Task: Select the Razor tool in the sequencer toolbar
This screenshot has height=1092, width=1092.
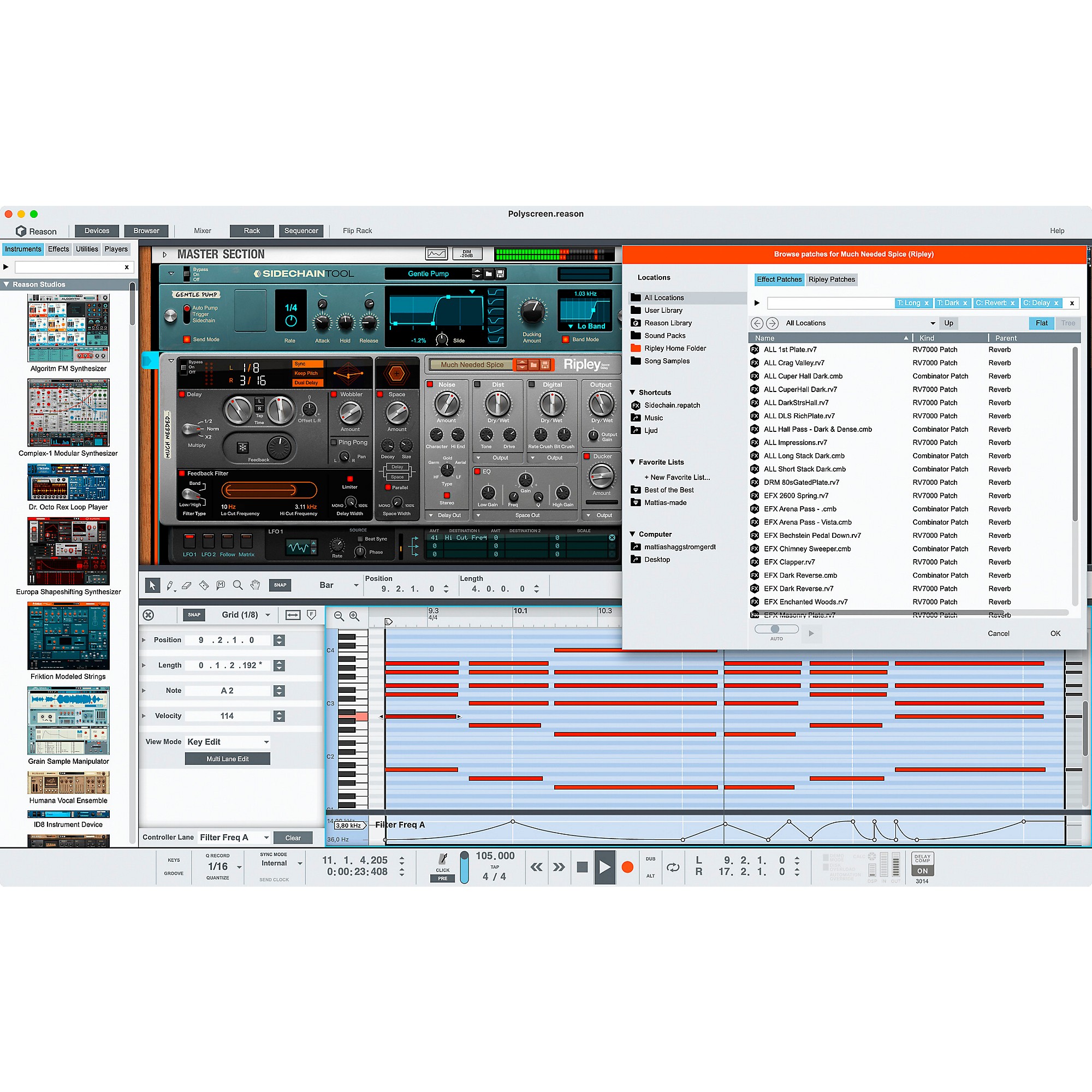Action: click(x=205, y=585)
